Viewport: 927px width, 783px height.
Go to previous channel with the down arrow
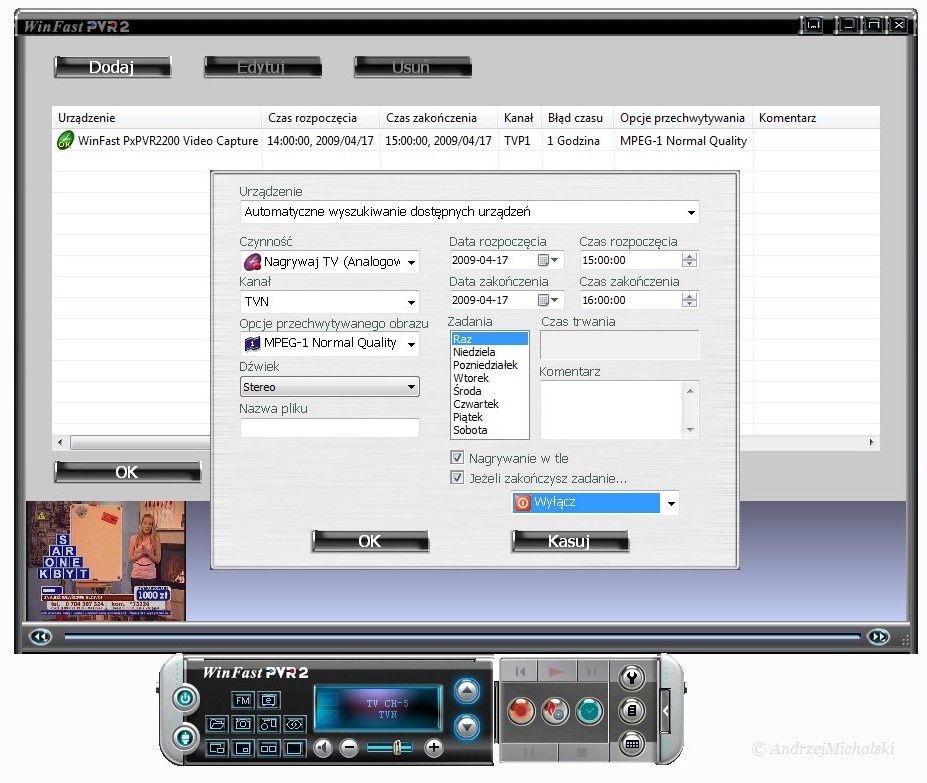[467, 727]
